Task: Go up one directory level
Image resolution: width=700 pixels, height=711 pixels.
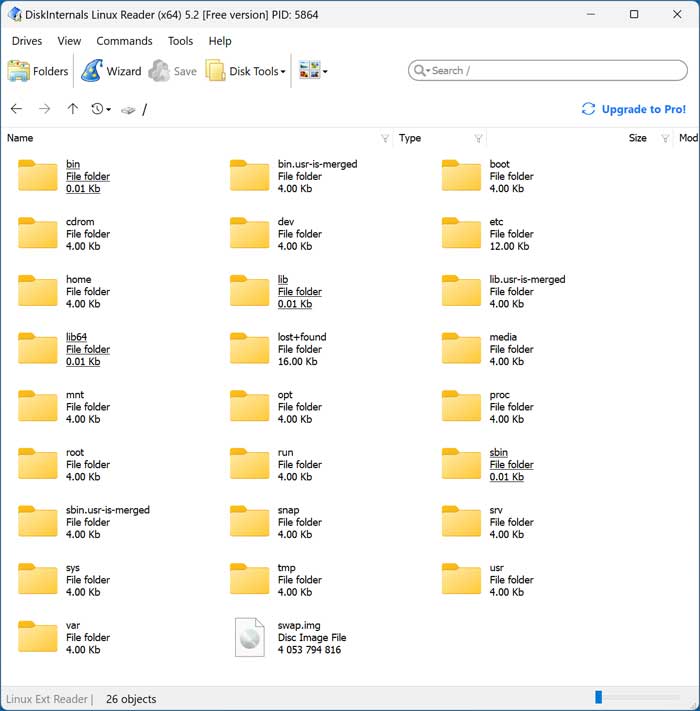Action: click(73, 109)
